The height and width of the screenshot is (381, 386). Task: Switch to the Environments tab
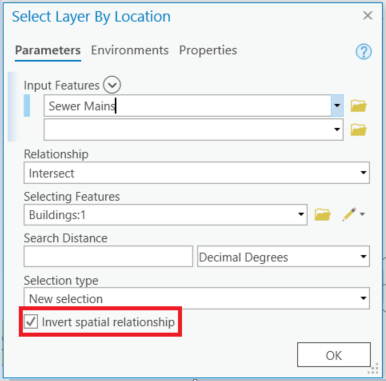pos(130,50)
